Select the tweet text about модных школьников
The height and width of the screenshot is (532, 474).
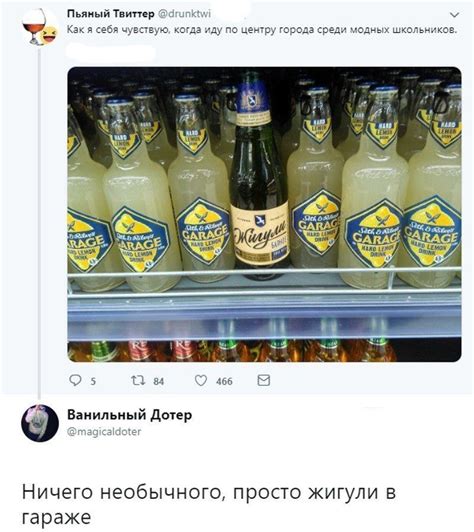[x=262, y=30]
